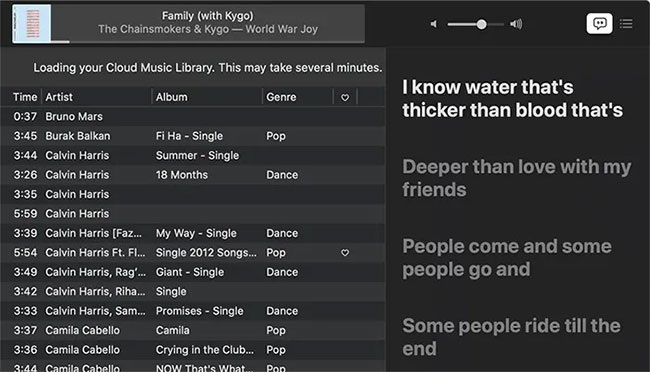Sort by the Album column header
Image resolution: width=650 pixels, height=372 pixels.
pyautogui.click(x=172, y=97)
